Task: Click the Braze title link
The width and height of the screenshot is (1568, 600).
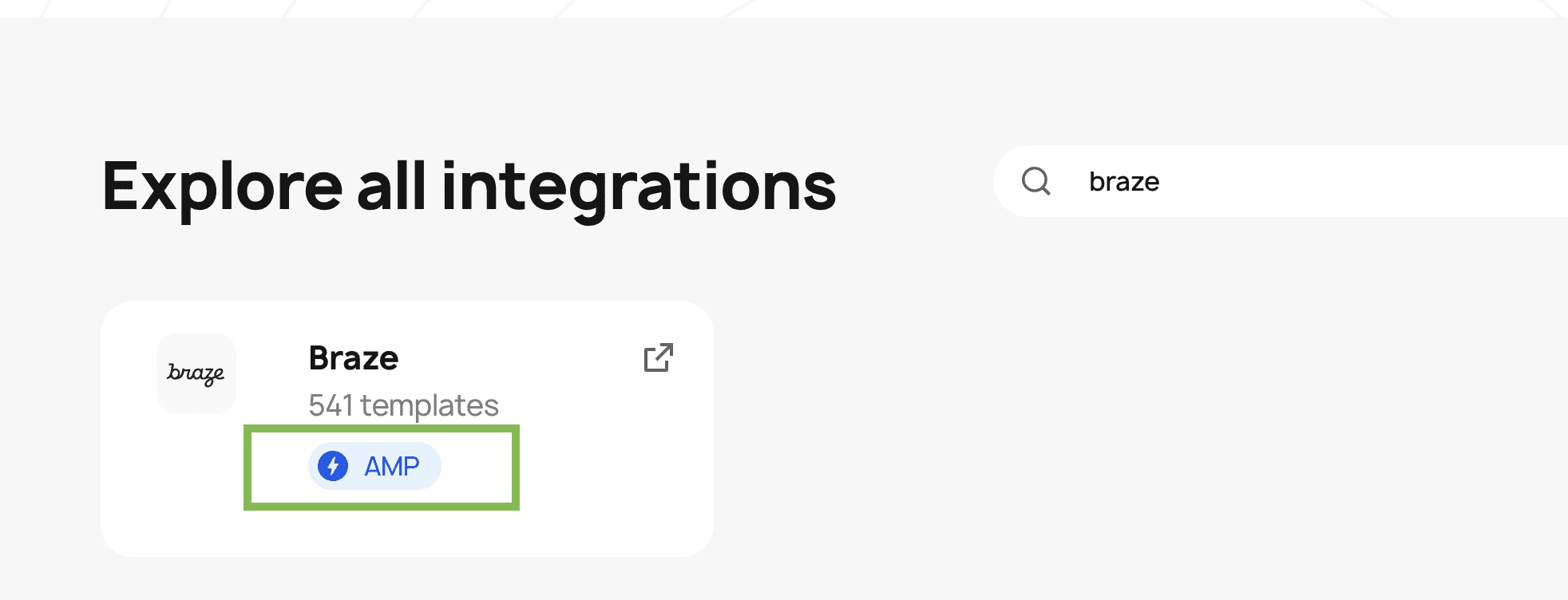Action: click(x=354, y=357)
